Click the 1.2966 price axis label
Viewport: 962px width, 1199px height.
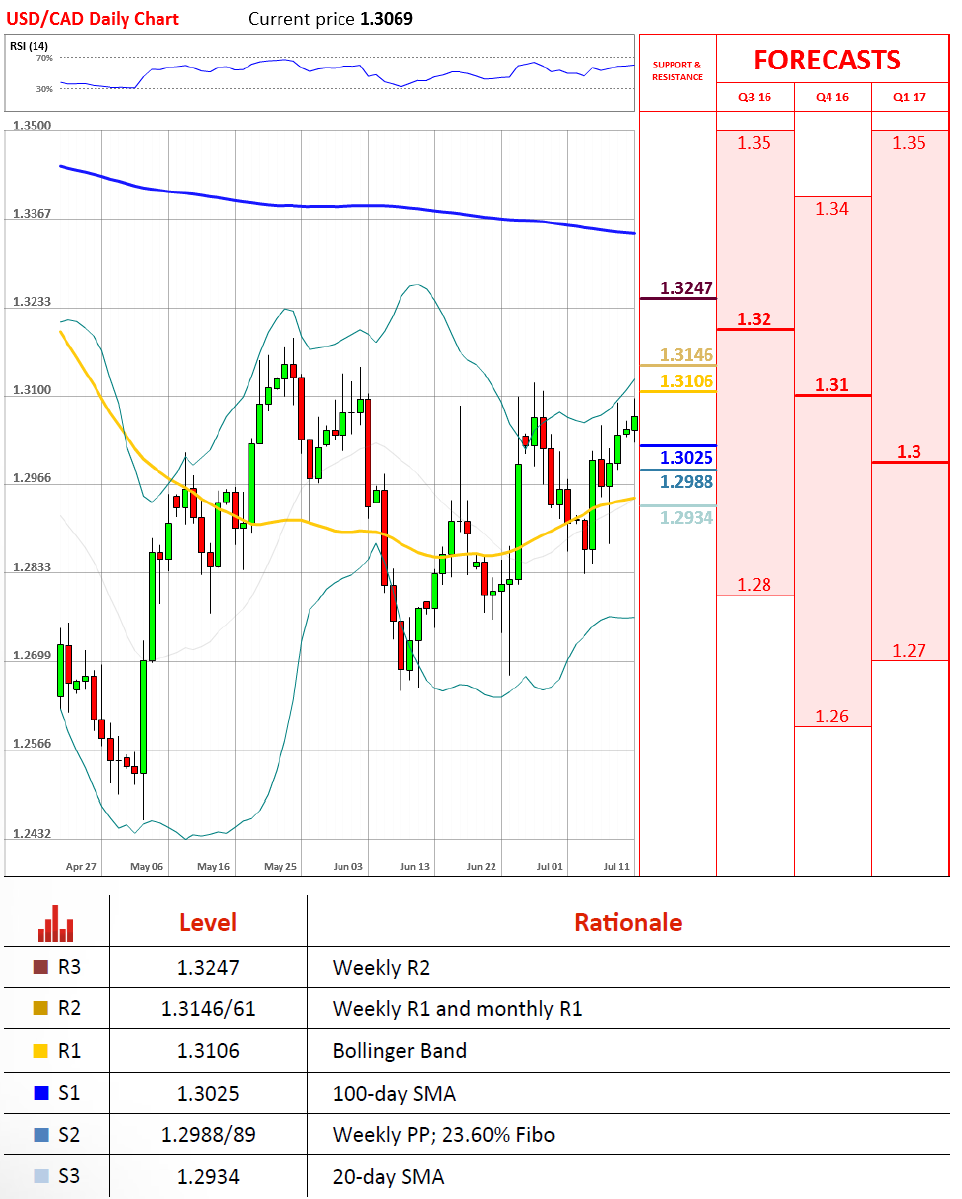pos(32,478)
